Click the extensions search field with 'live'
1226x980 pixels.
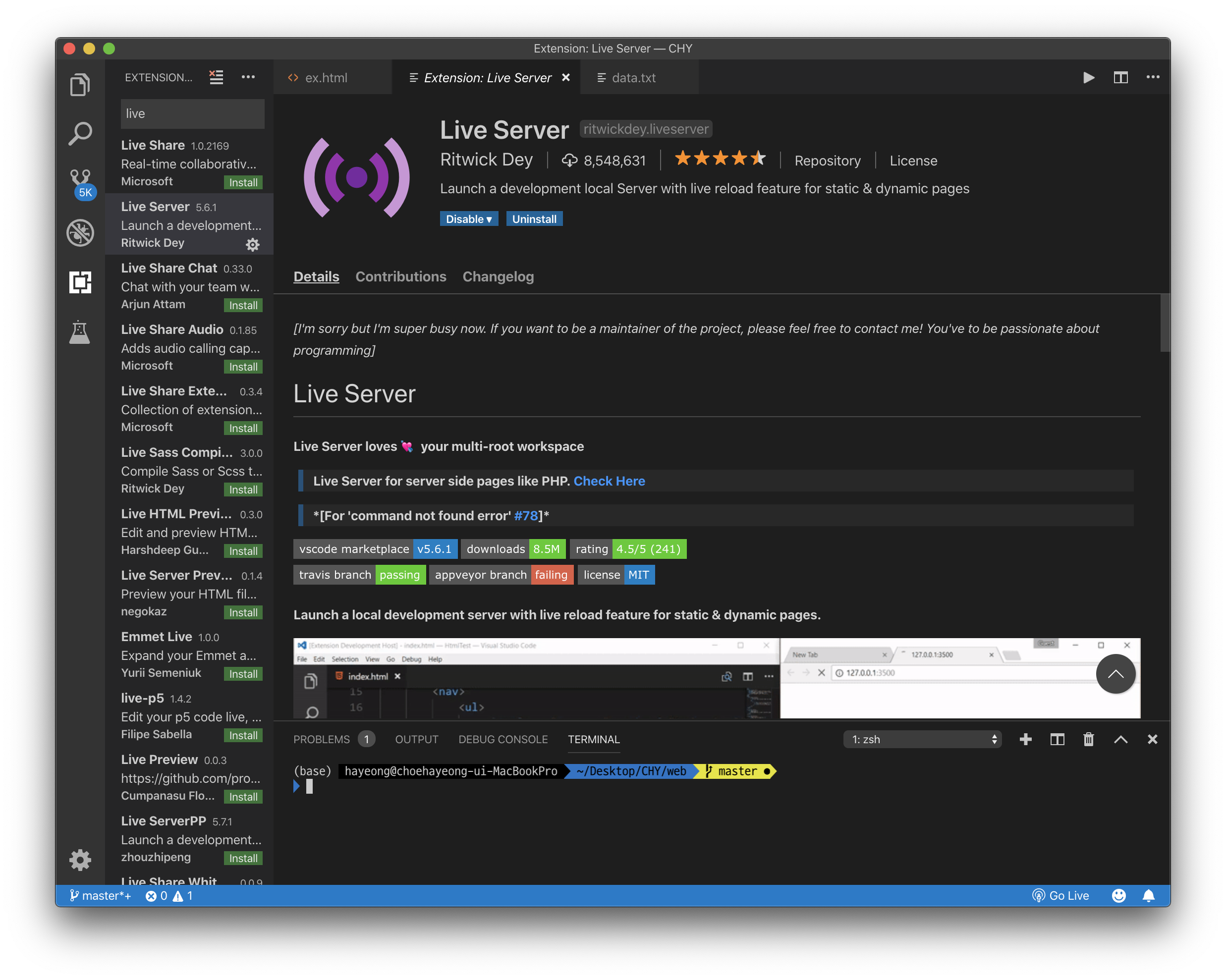click(x=192, y=113)
